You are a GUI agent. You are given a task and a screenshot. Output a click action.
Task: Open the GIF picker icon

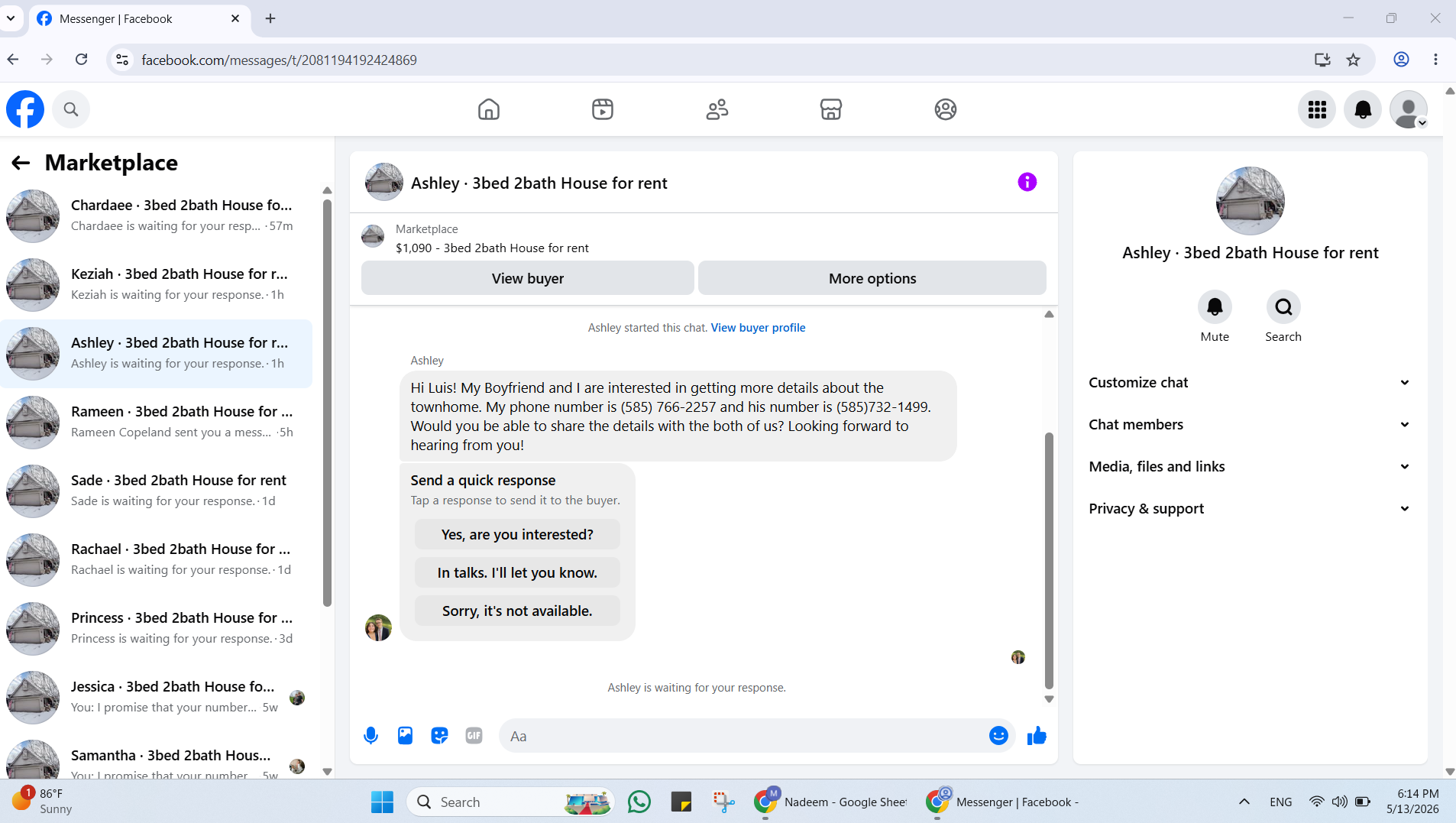tap(474, 736)
